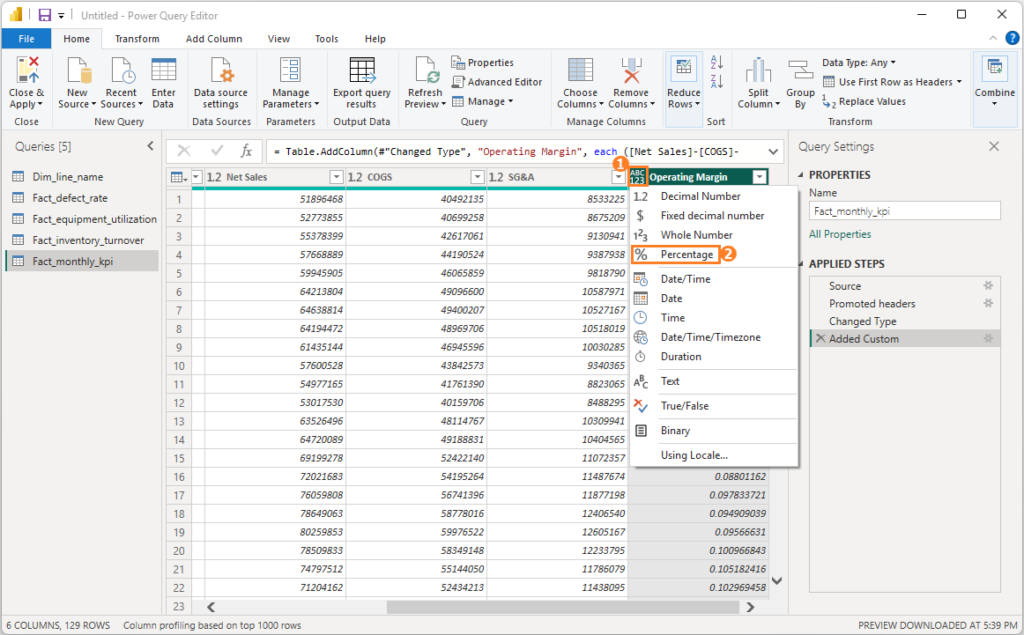Open the table corner menu dropdown

pyautogui.click(x=178, y=177)
